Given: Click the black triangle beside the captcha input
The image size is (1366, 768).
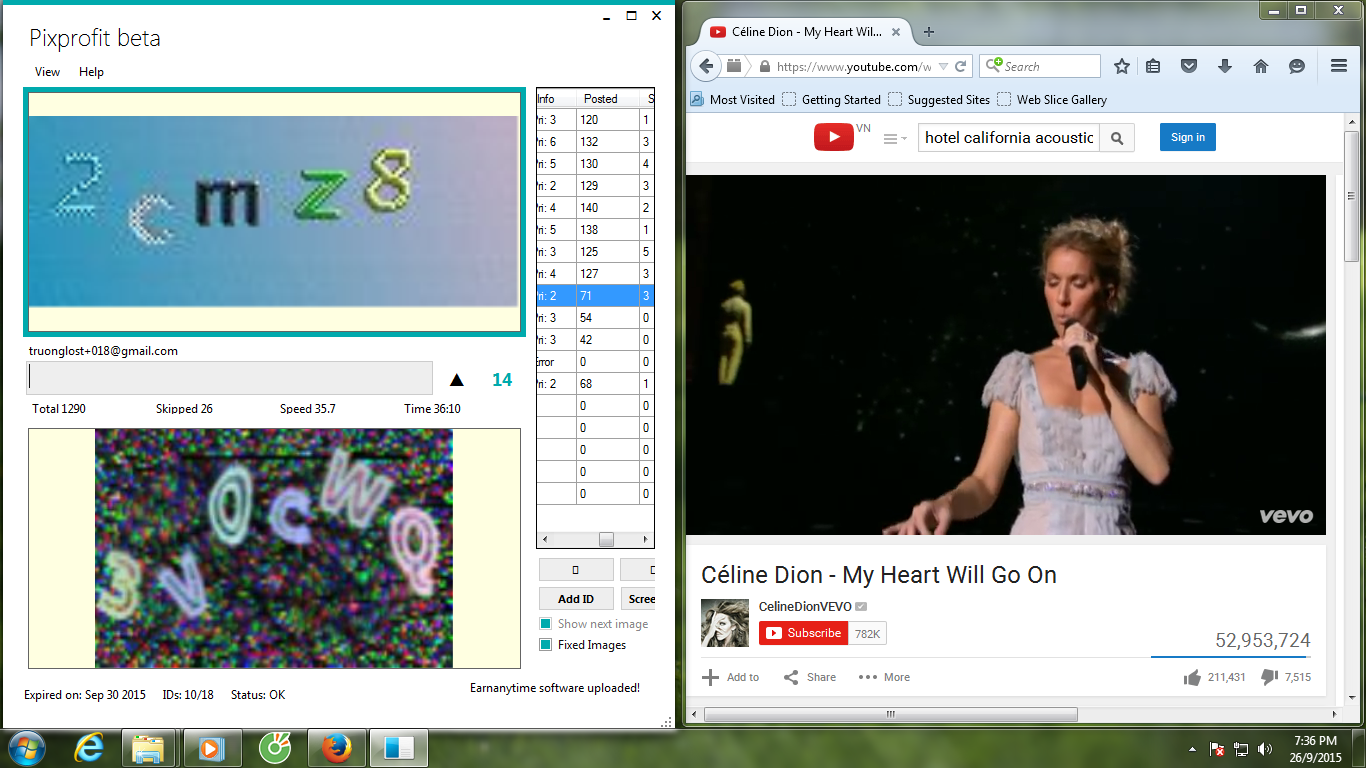Looking at the screenshot, I should 457,380.
